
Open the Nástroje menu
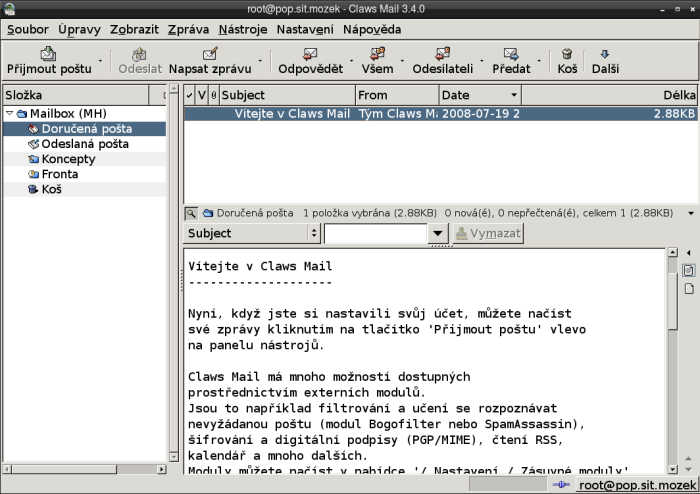(x=242, y=29)
